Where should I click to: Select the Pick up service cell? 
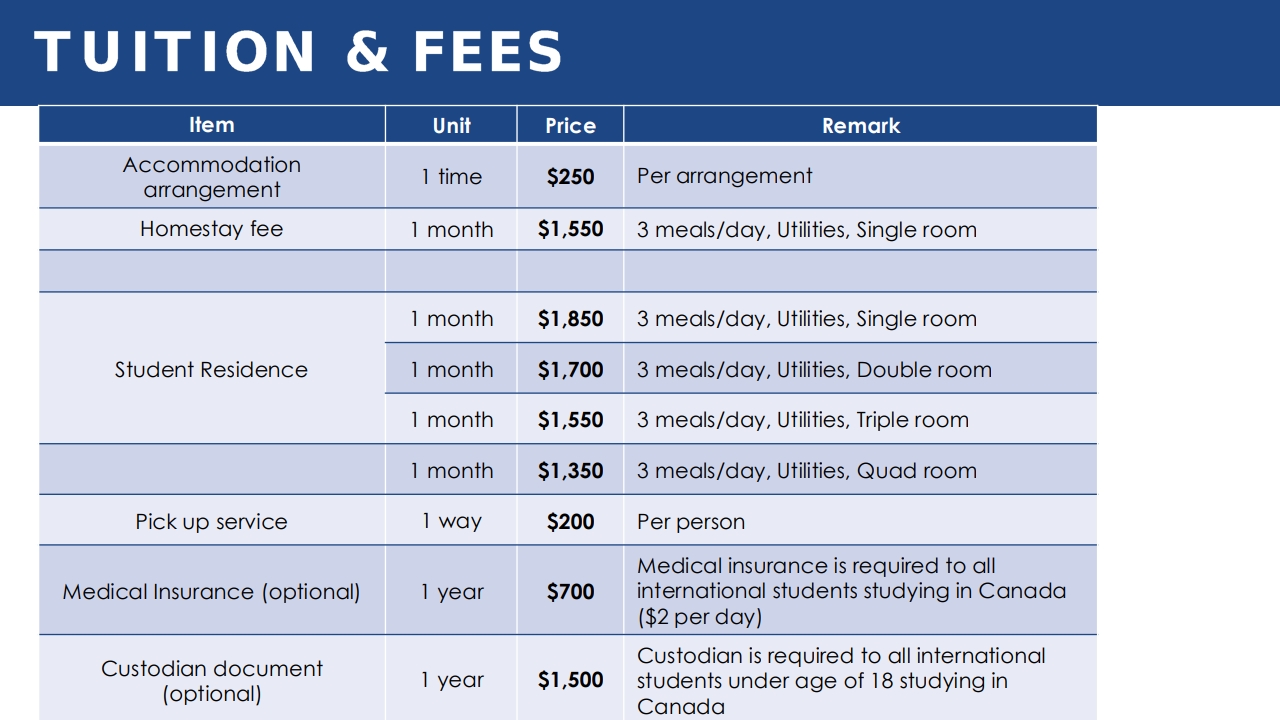[212, 521]
